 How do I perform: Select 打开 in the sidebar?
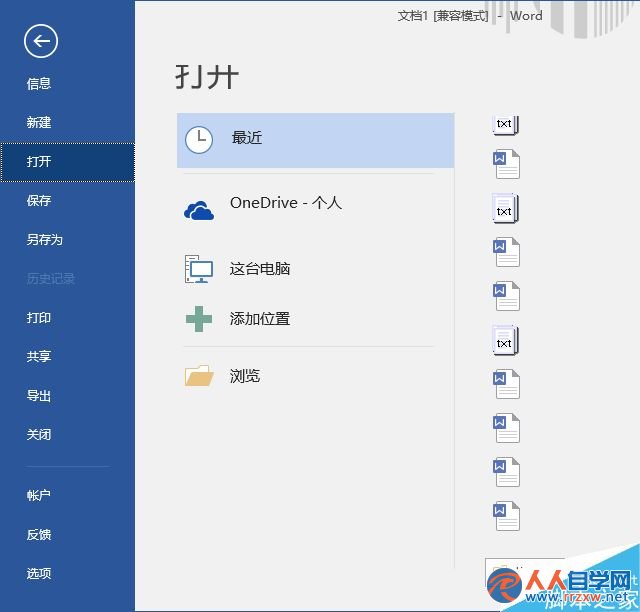point(67,162)
